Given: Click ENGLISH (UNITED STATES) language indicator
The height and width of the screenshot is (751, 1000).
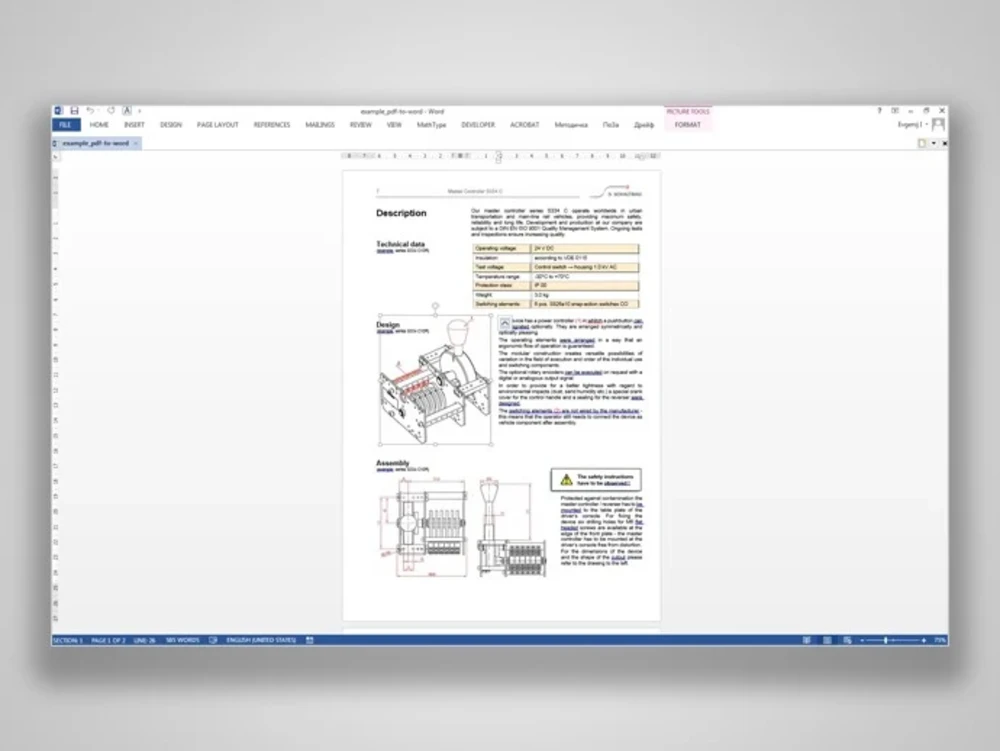Looking at the screenshot, I should click(x=261, y=640).
